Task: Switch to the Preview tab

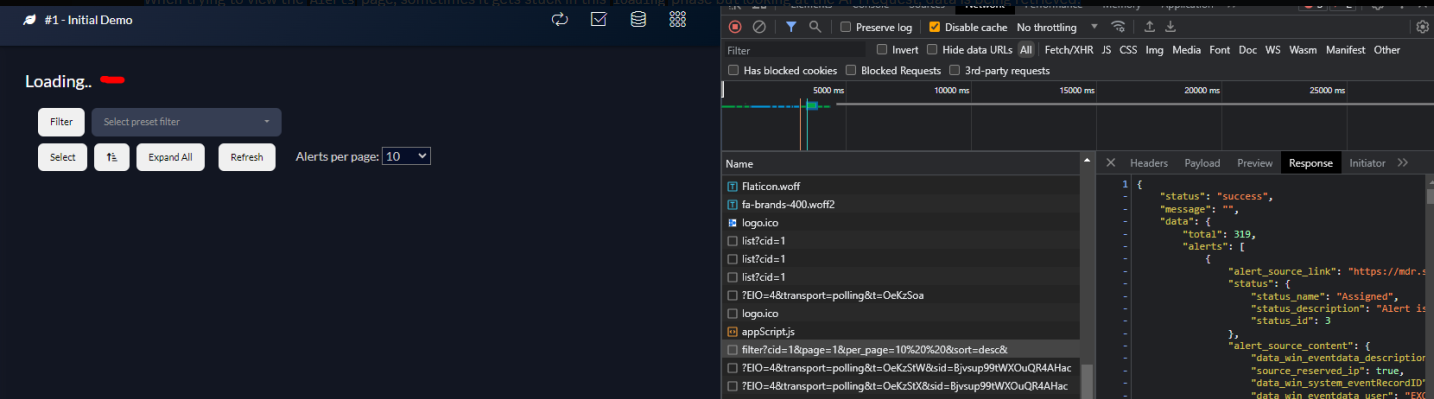Action: [x=1254, y=163]
